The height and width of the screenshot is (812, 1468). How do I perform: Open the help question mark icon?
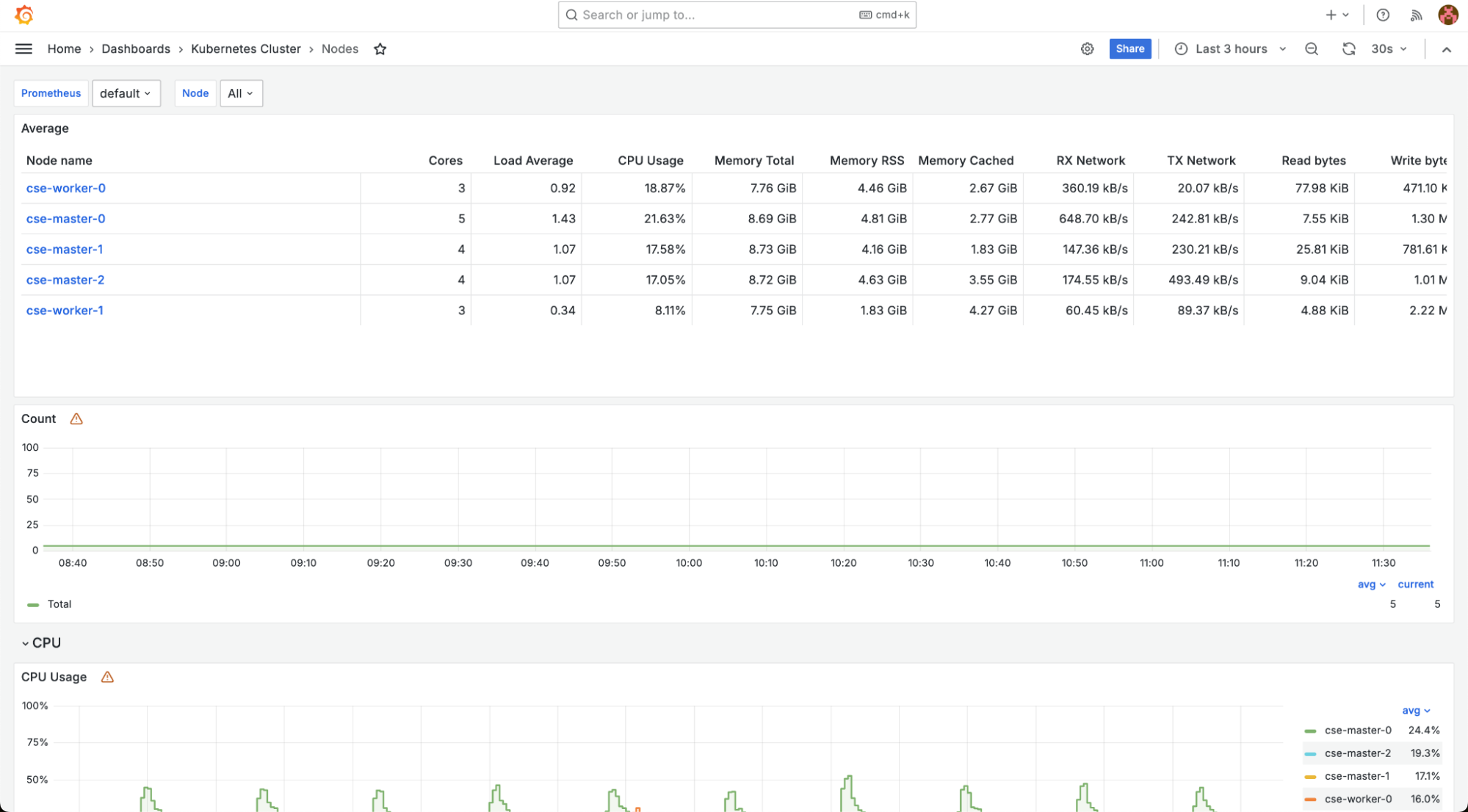[x=1382, y=15]
